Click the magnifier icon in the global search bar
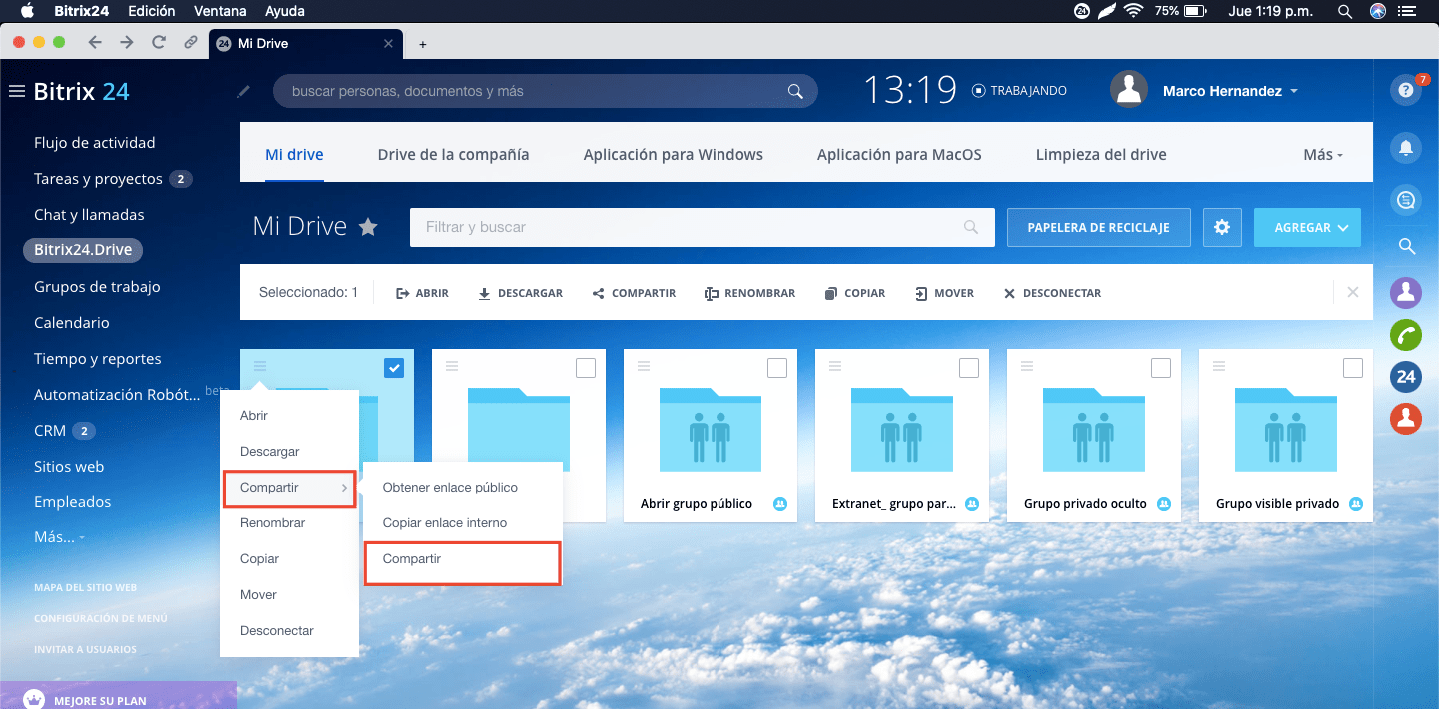Image resolution: width=1439 pixels, height=709 pixels. click(795, 91)
